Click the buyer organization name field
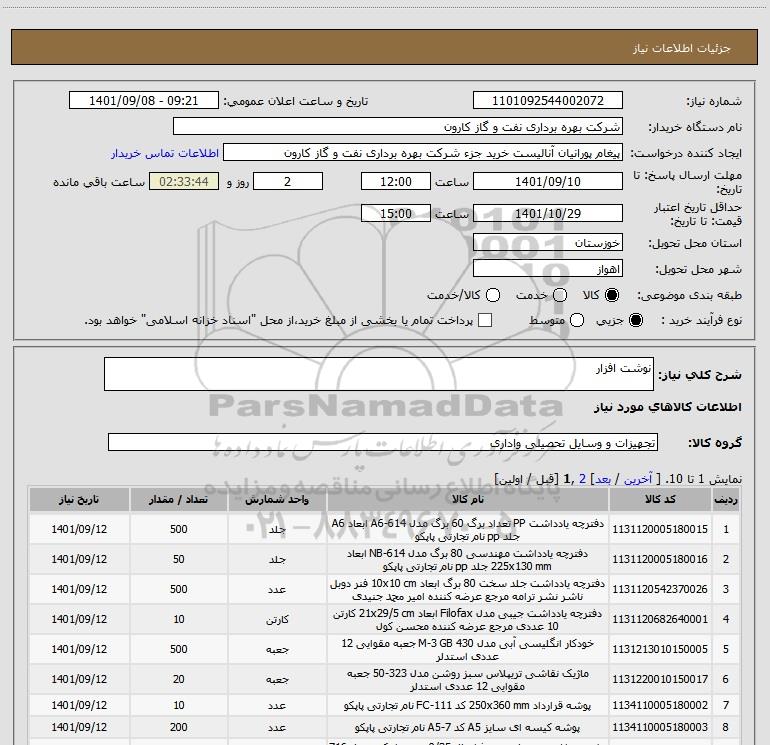This screenshot has height=745, width=770. (398, 126)
